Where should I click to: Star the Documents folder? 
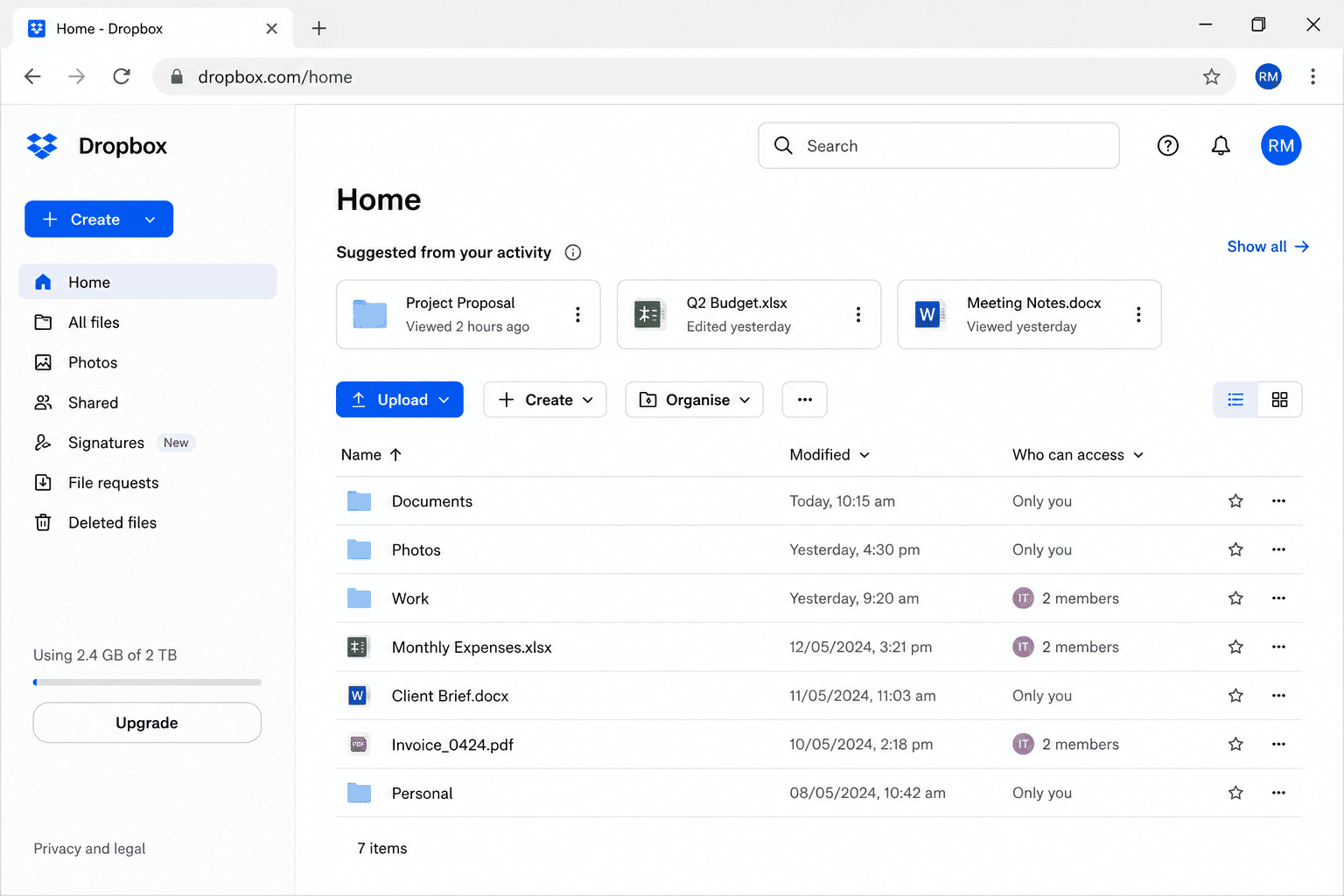click(1235, 501)
